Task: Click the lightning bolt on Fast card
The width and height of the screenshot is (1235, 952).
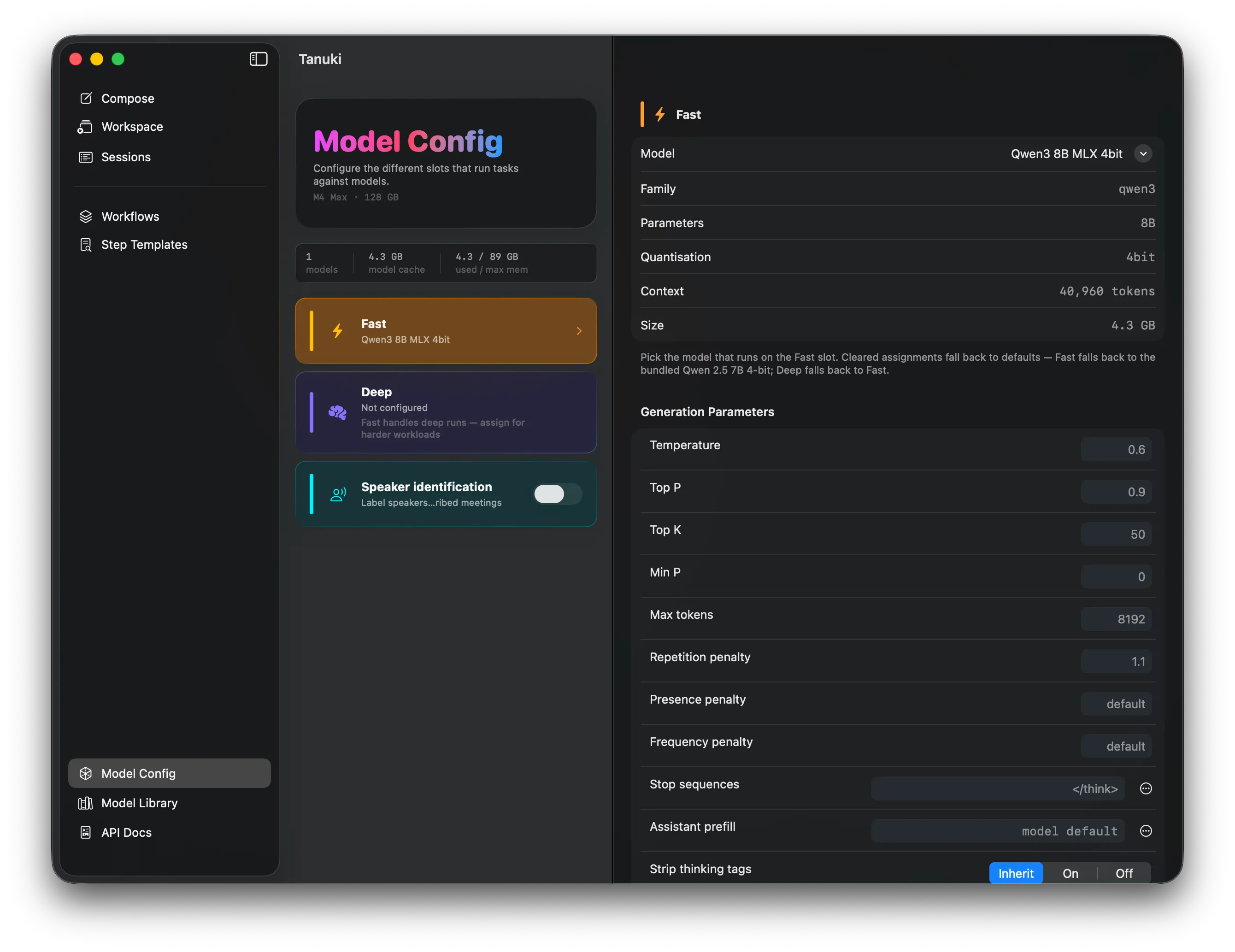Action: click(338, 331)
